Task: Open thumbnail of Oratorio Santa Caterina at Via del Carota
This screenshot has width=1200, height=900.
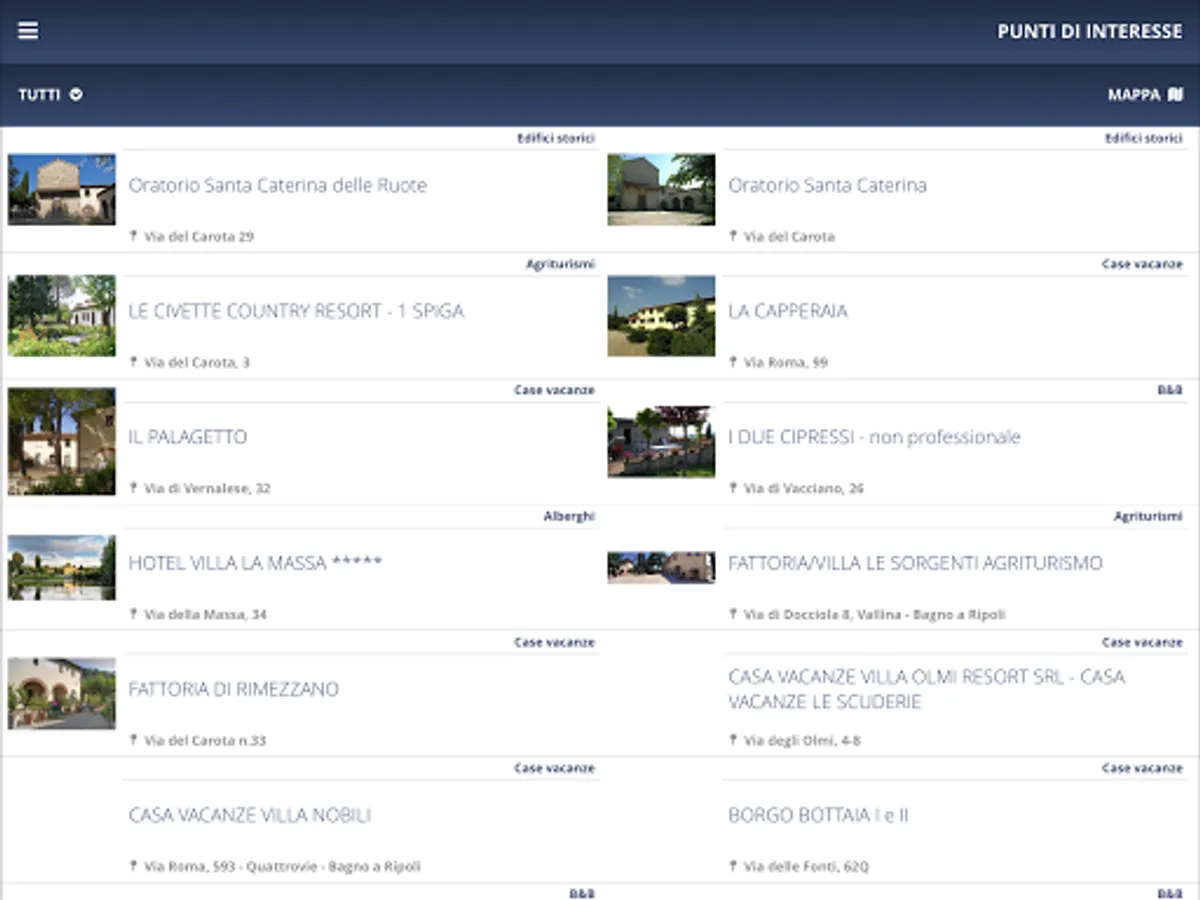Action: coord(661,189)
